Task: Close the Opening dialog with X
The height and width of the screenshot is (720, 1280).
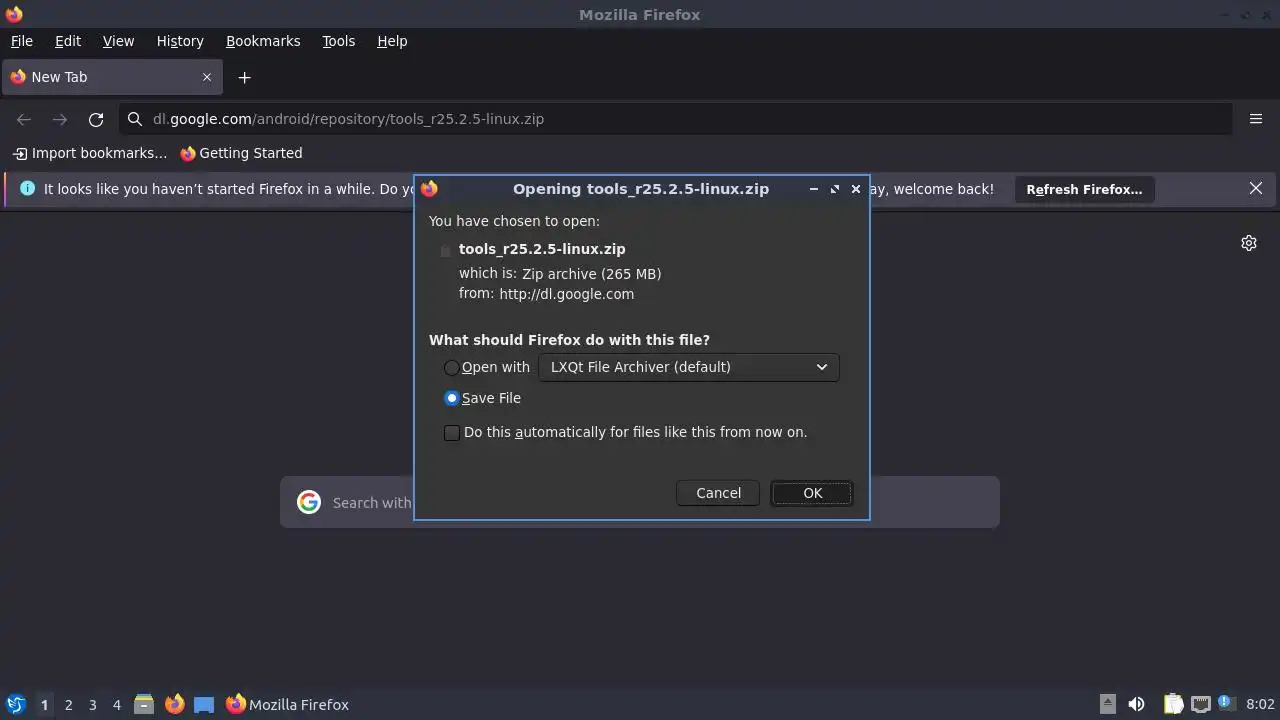Action: (x=856, y=189)
